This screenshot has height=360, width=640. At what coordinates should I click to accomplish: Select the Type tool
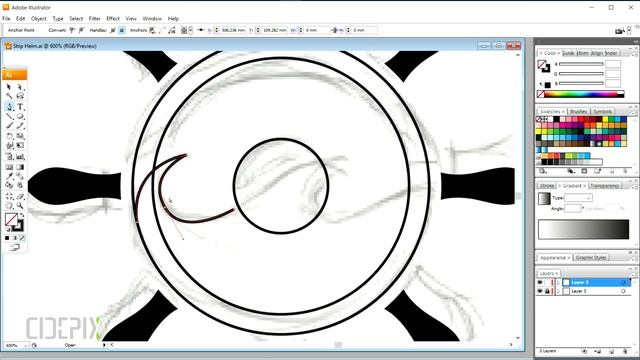click(20, 107)
